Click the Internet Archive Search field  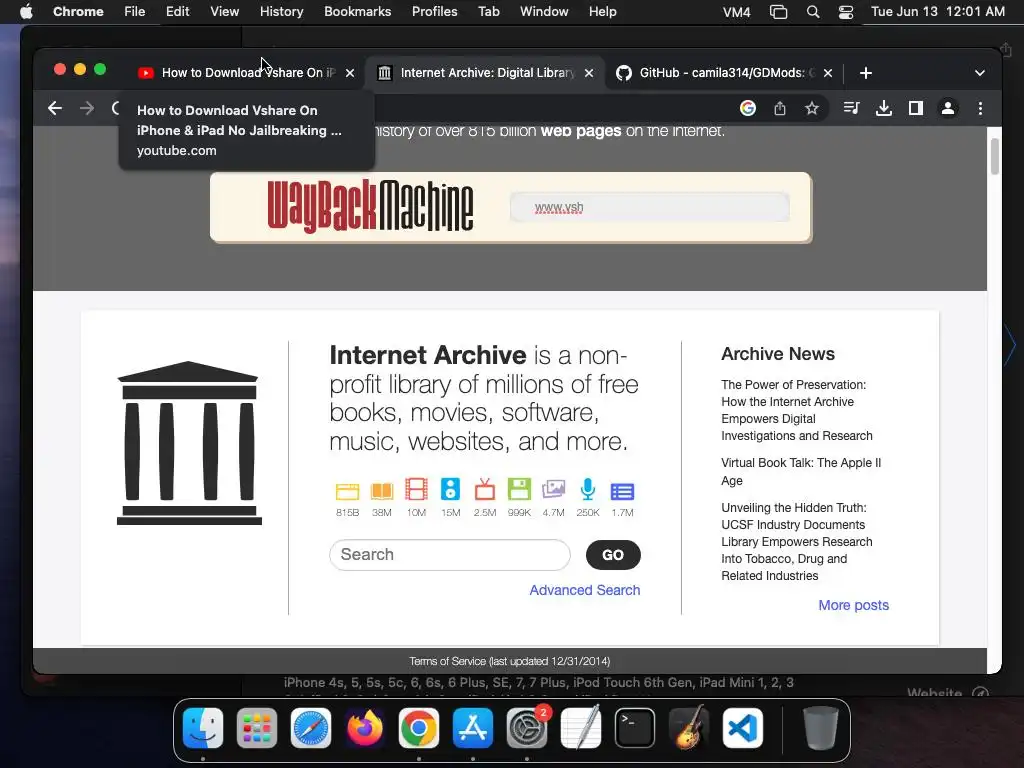[450, 554]
